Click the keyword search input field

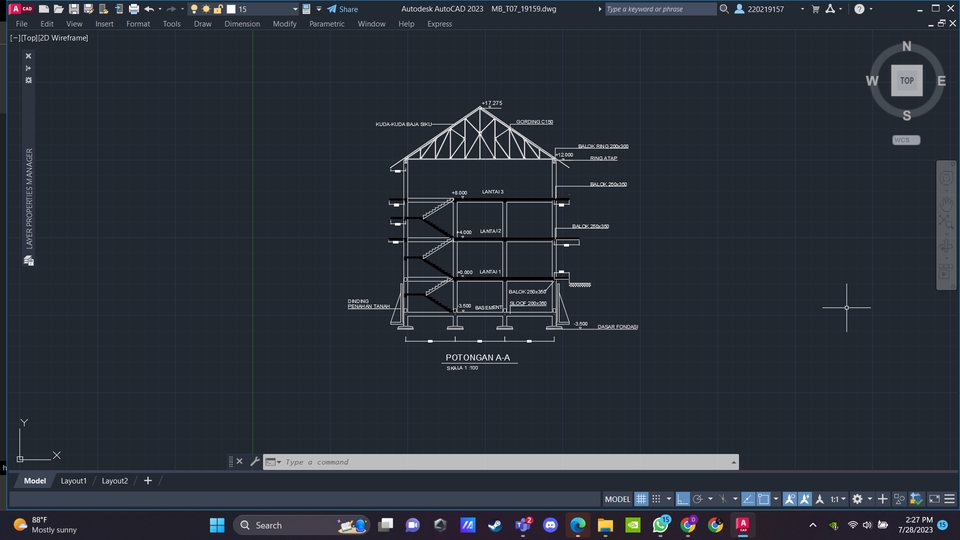pos(660,9)
